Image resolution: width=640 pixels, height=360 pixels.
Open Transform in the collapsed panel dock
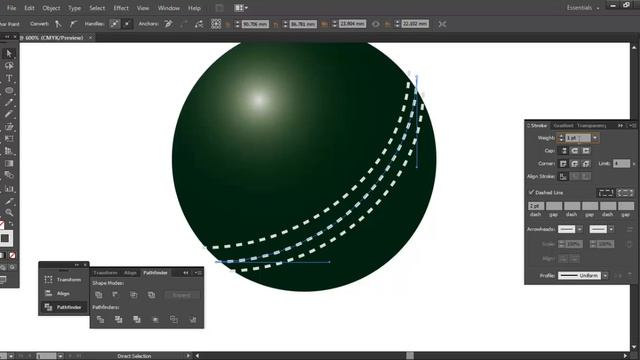click(64, 280)
